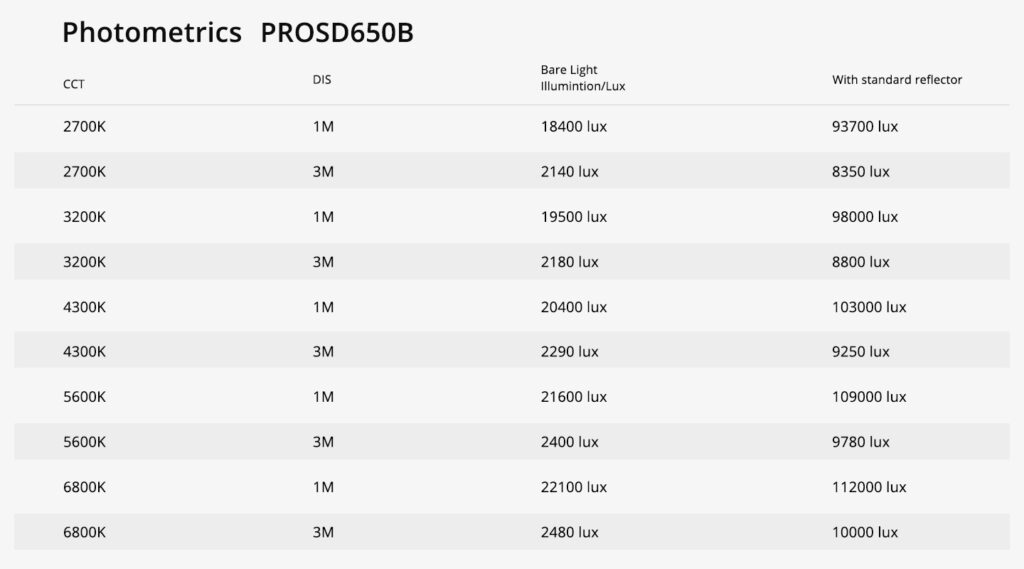Viewport: 1024px width, 569px height.
Task: Select the Bare Light Illumintion/Lux header
Action: (x=583, y=78)
